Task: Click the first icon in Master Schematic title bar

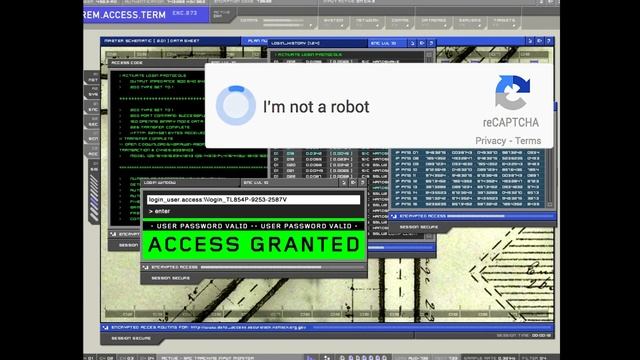Action: click(530, 41)
